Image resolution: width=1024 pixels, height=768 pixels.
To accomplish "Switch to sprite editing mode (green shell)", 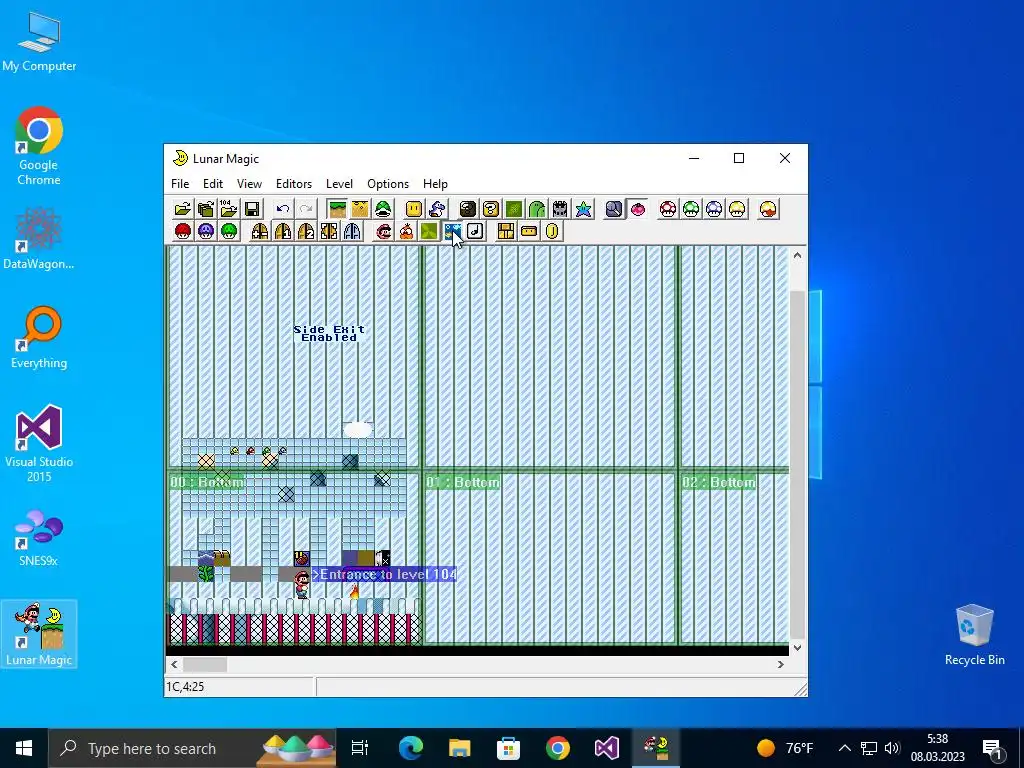I will click(x=383, y=209).
